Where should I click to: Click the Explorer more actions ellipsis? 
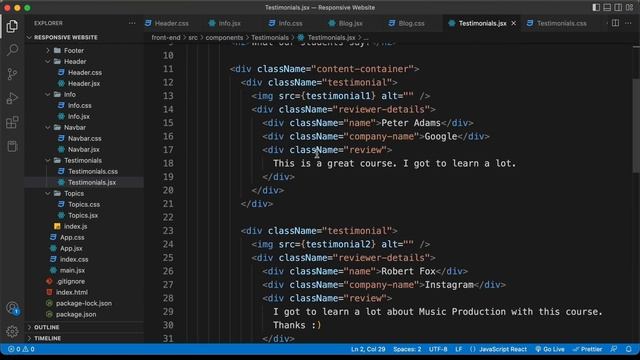click(x=132, y=23)
